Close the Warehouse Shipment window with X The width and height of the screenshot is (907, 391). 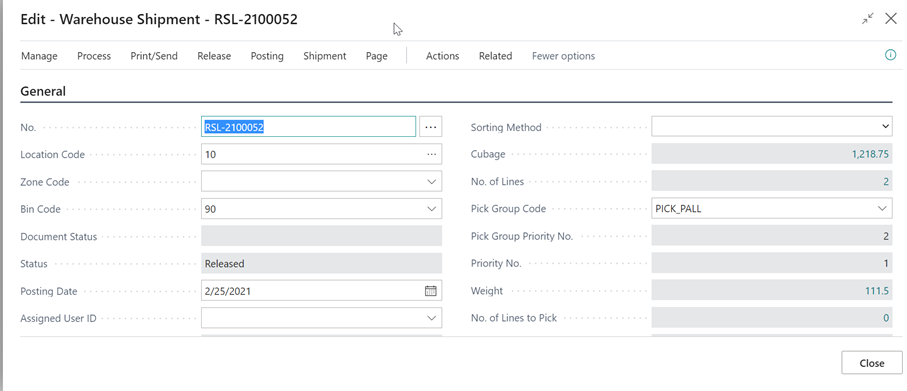coord(891,19)
